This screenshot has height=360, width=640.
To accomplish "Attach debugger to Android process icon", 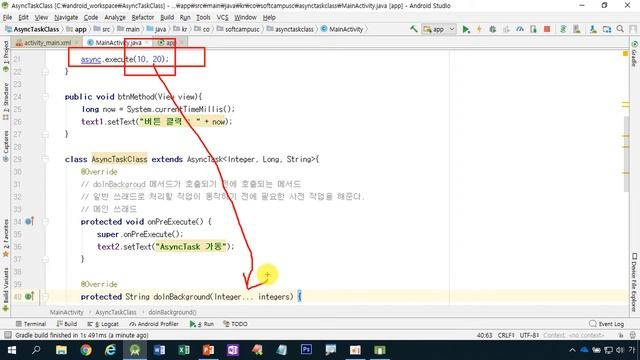I will click(533, 29).
